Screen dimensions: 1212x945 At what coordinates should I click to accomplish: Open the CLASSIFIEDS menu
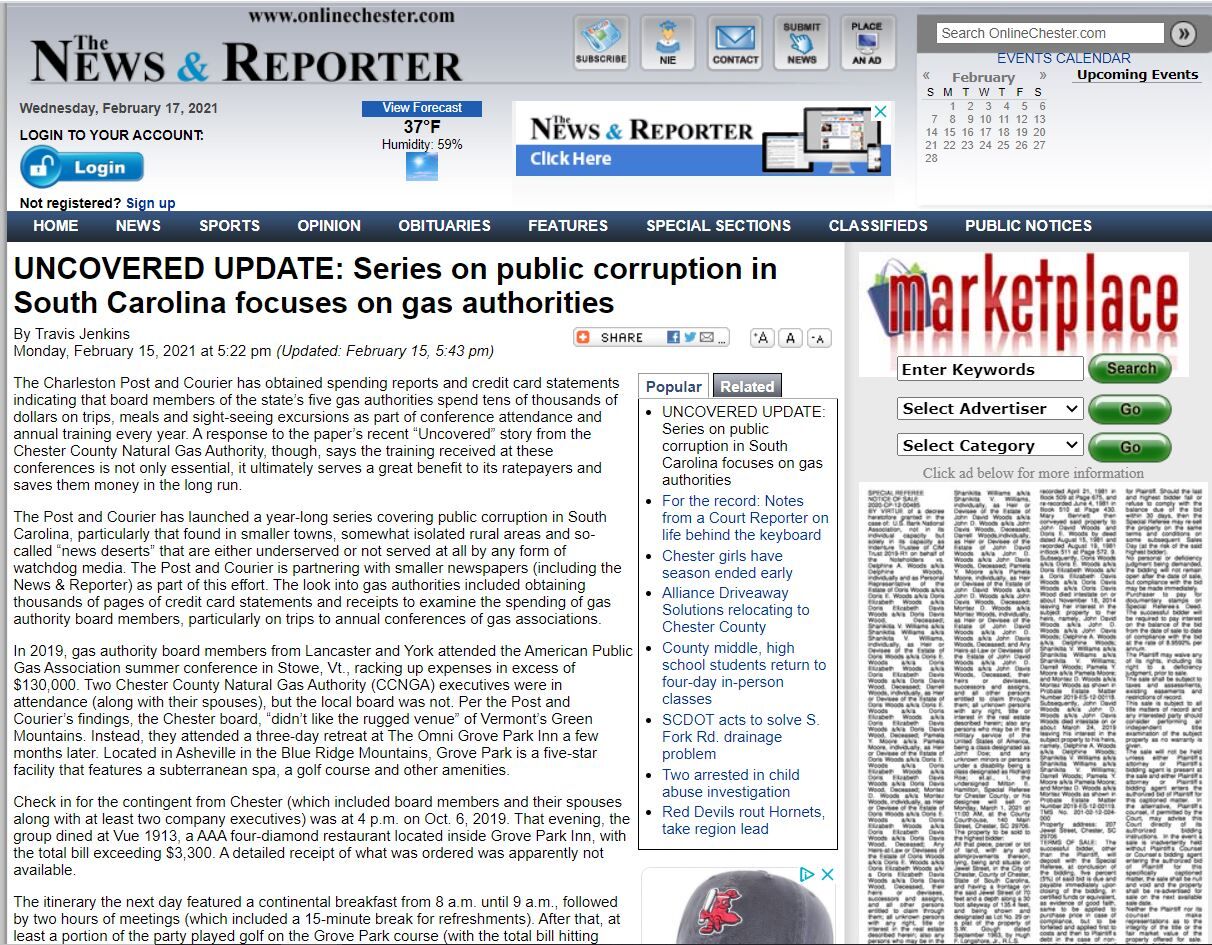(878, 226)
